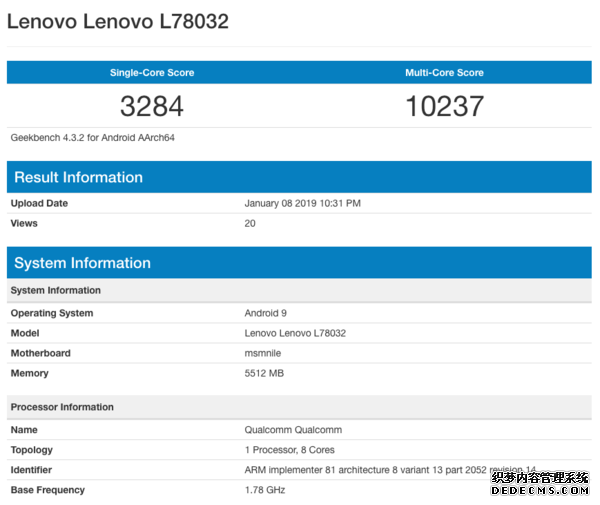Select the motherboard value msmnile

pos(263,353)
